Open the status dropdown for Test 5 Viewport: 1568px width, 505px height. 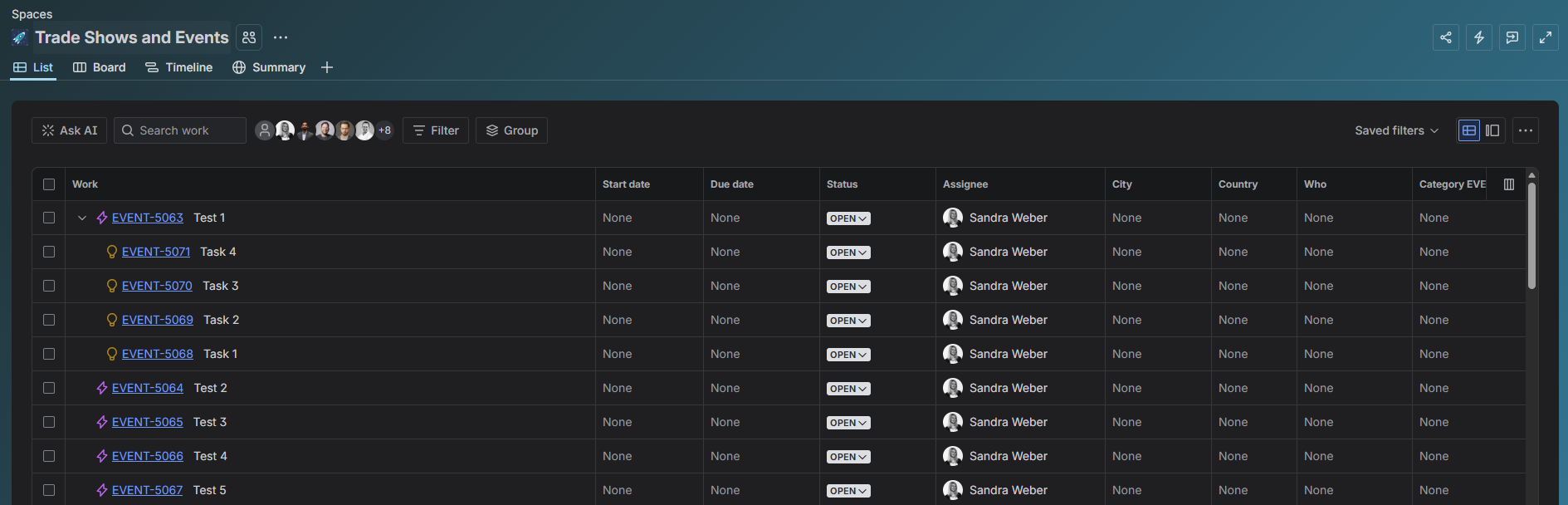click(x=848, y=491)
